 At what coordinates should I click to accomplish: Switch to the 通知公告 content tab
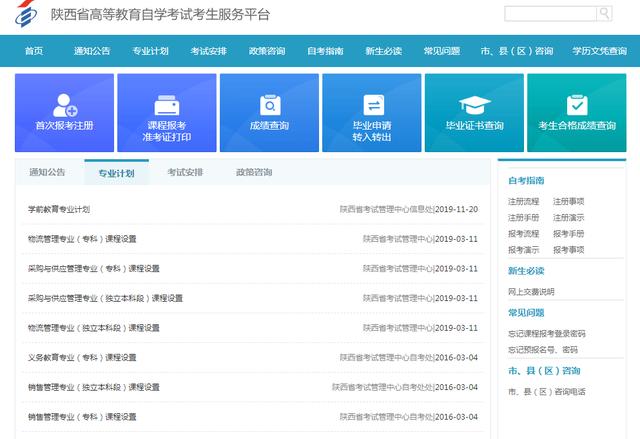tap(47, 172)
